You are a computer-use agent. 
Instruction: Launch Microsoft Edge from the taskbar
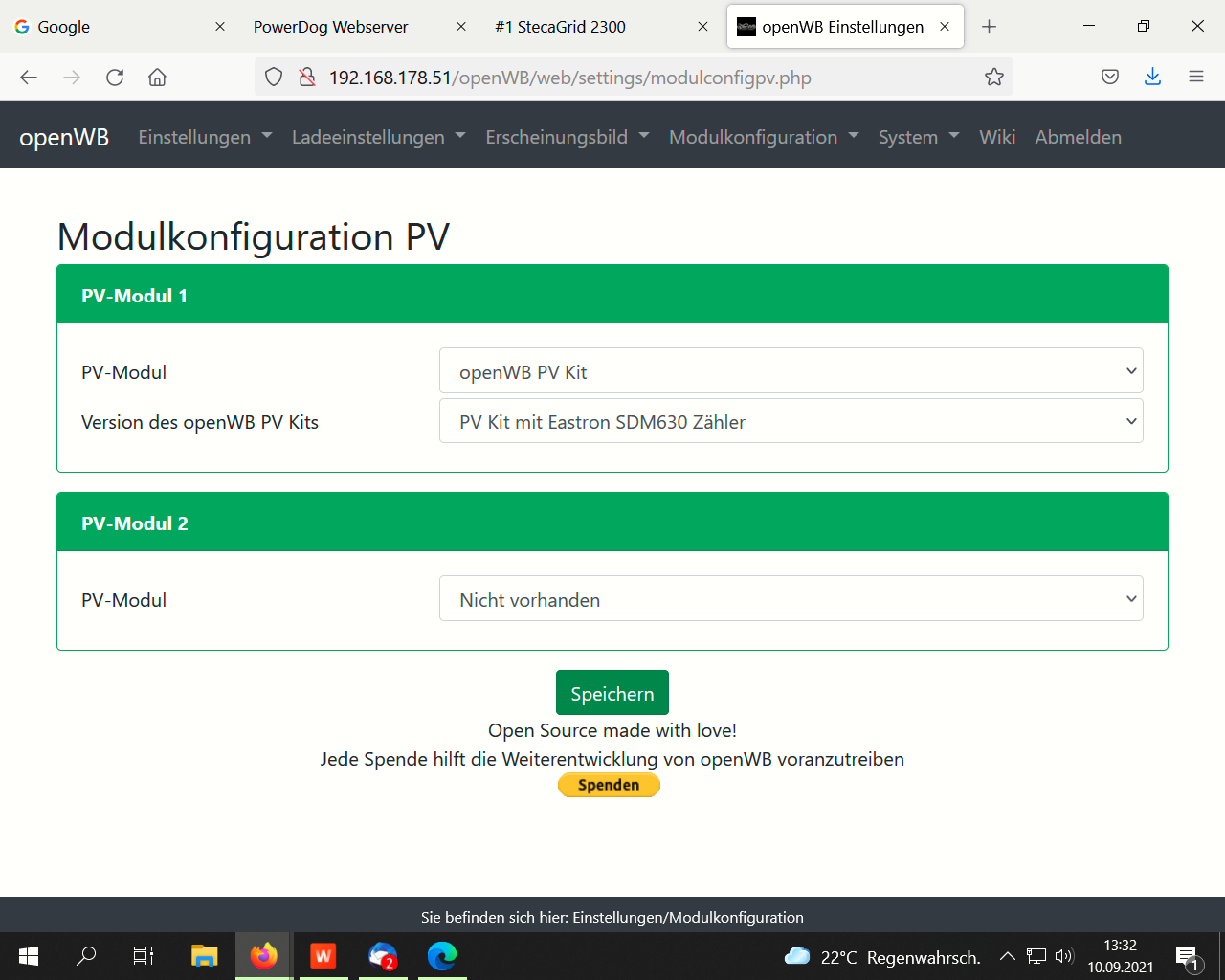click(x=442, y=956)
